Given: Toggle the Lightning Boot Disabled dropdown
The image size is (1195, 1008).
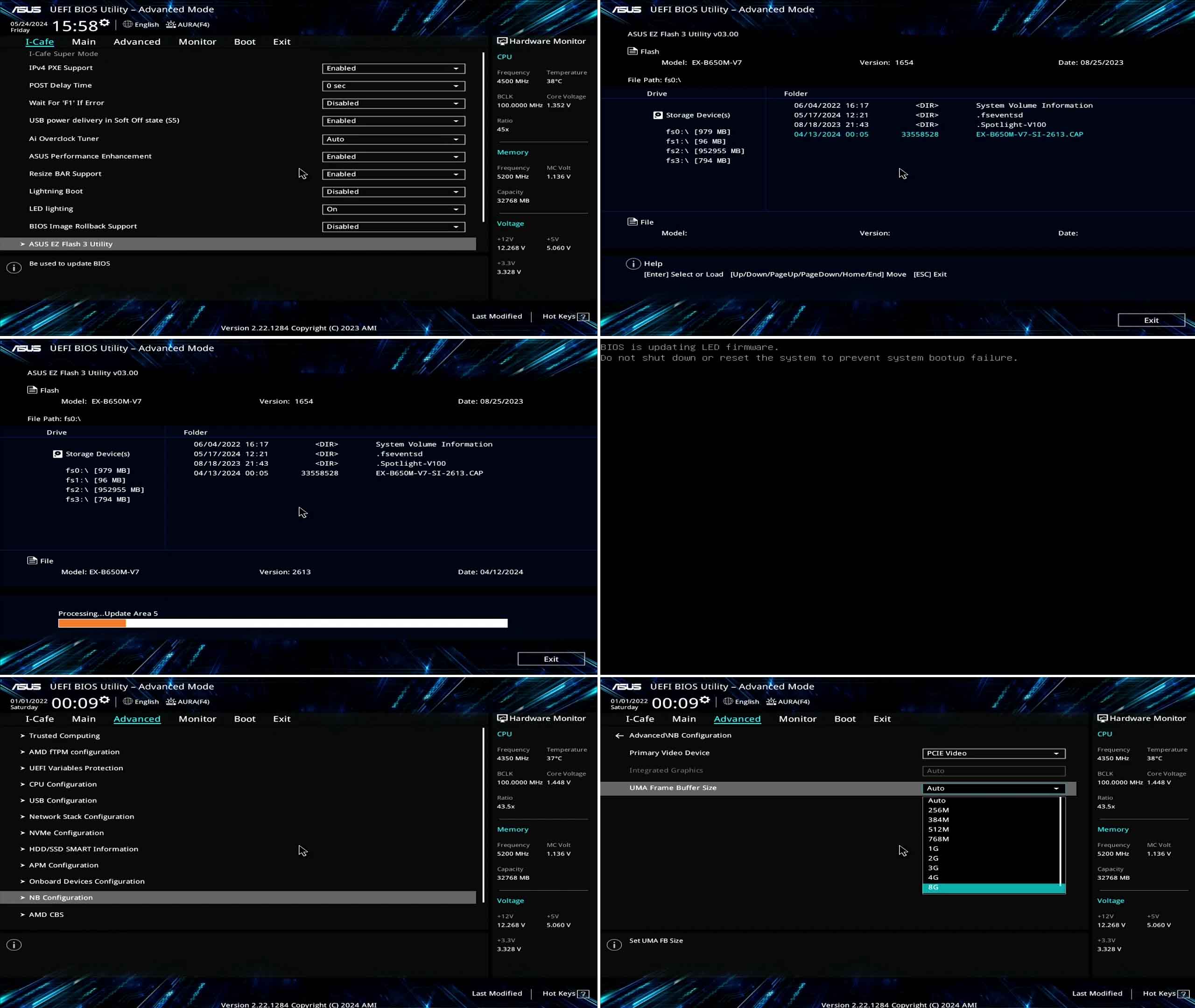Looking at the screenshot, I should pyautogui.click(x=393, y=191).
